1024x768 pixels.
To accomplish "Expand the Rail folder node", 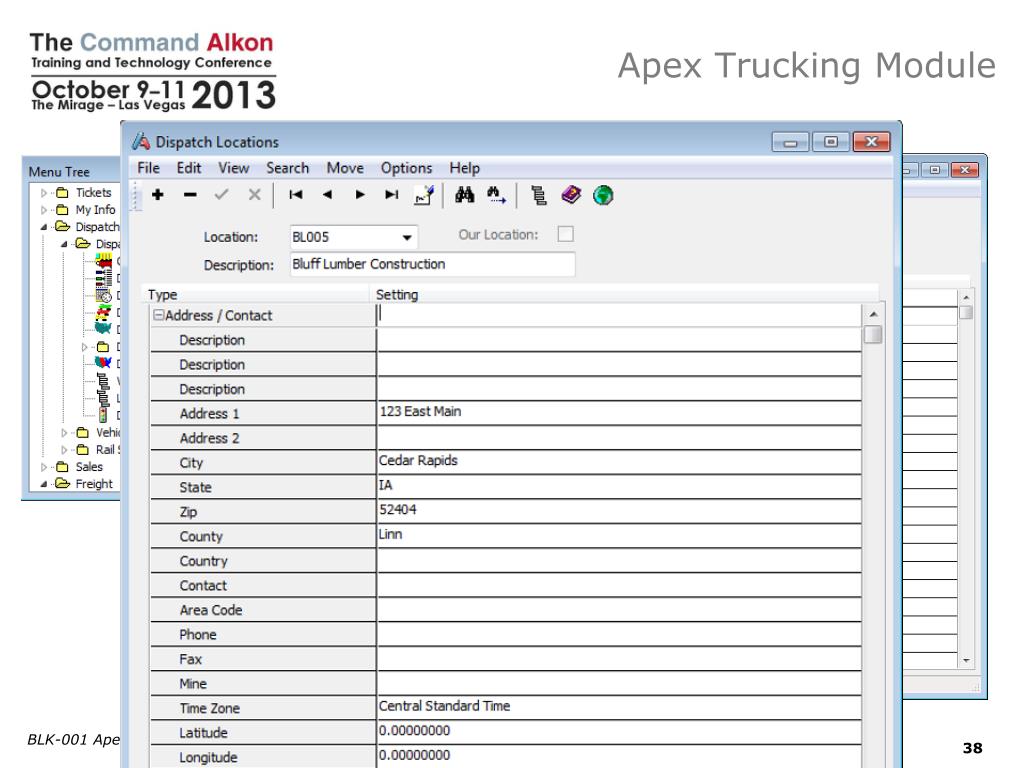I will point(64,449).
